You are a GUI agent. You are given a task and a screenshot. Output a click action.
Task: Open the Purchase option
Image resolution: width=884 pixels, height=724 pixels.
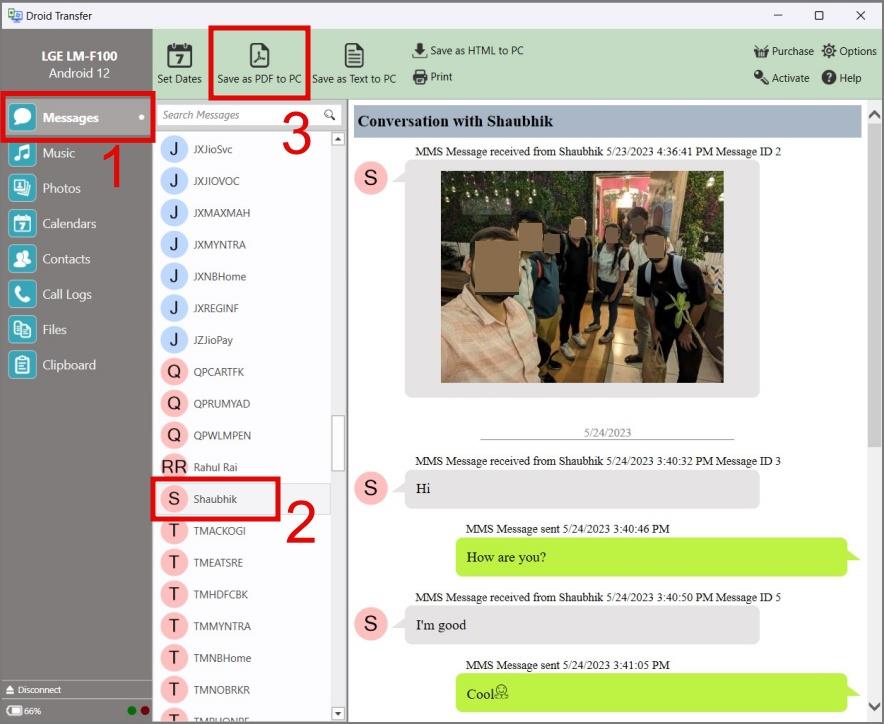click(784, 51)
